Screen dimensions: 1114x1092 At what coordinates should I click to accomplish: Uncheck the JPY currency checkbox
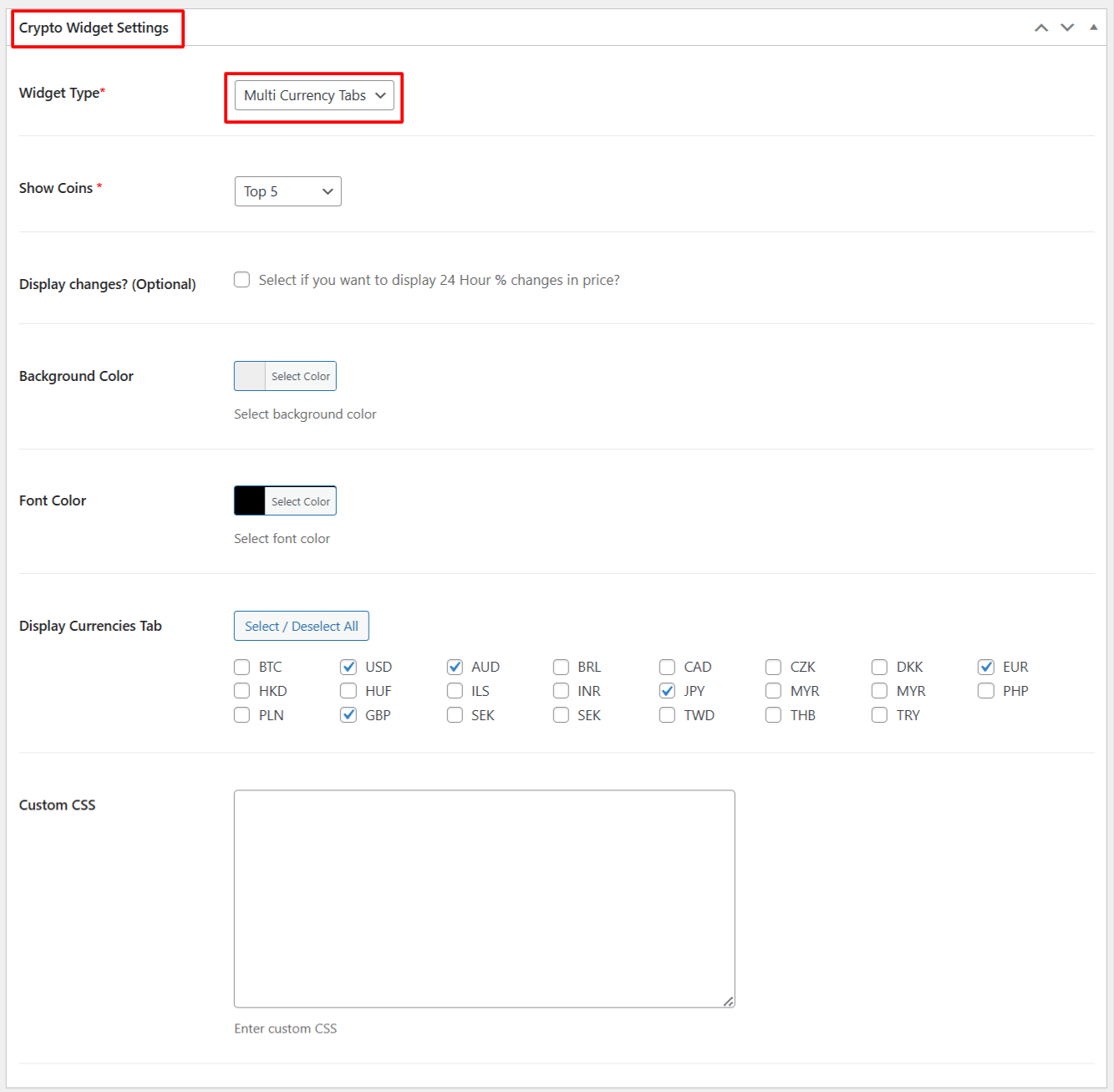click(x=667, y=691)
